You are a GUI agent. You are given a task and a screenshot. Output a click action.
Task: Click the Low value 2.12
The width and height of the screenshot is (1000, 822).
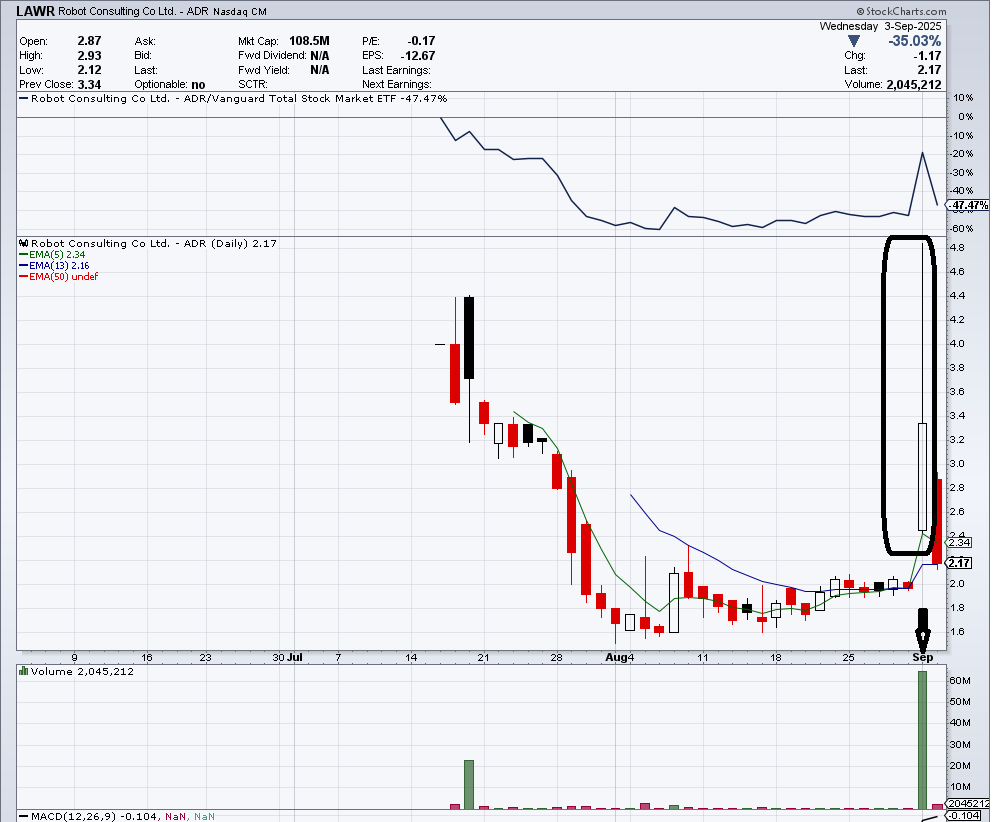[89, 70]
